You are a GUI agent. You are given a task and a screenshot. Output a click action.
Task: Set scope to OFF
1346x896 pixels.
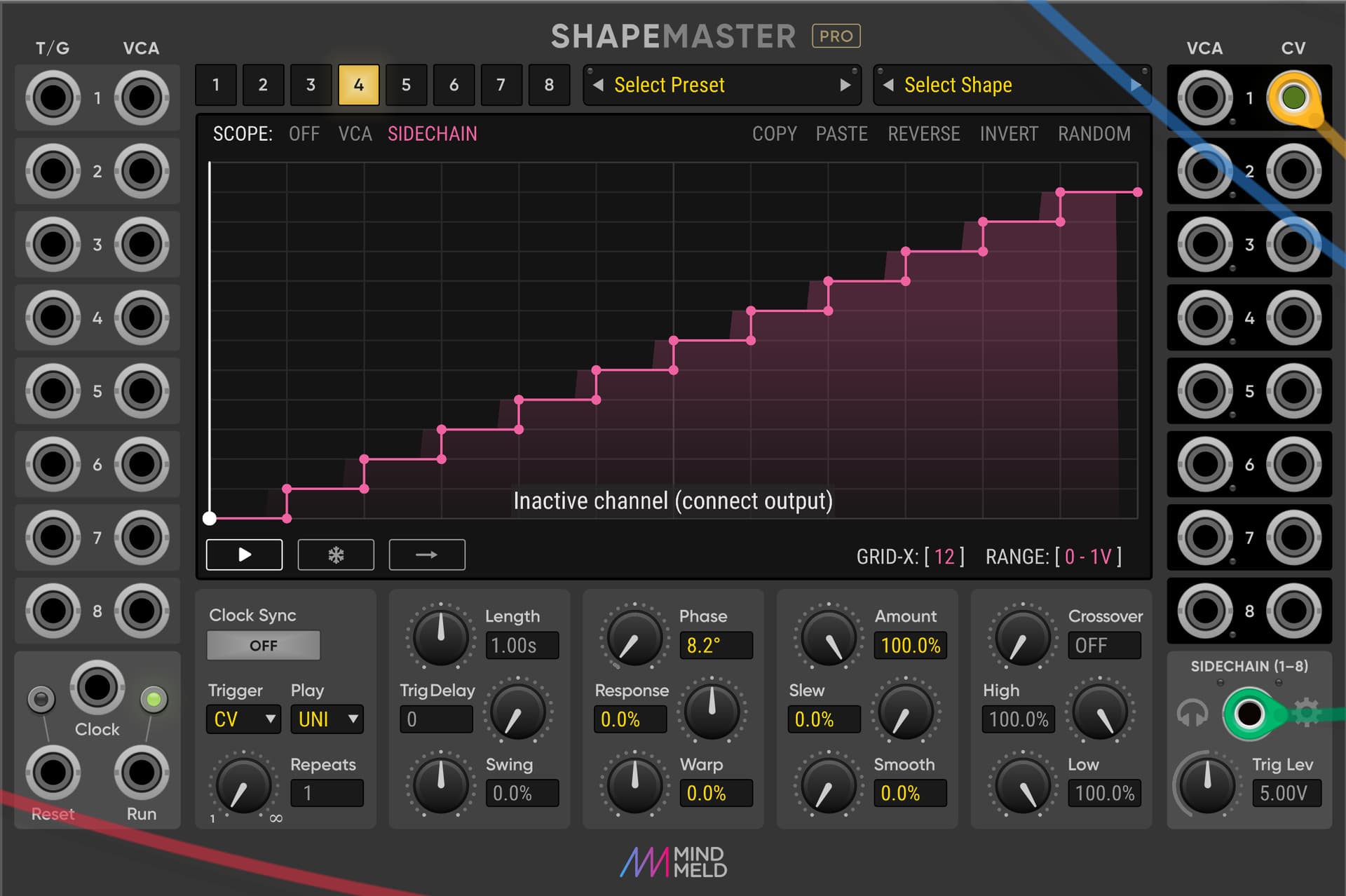(304, 134)
